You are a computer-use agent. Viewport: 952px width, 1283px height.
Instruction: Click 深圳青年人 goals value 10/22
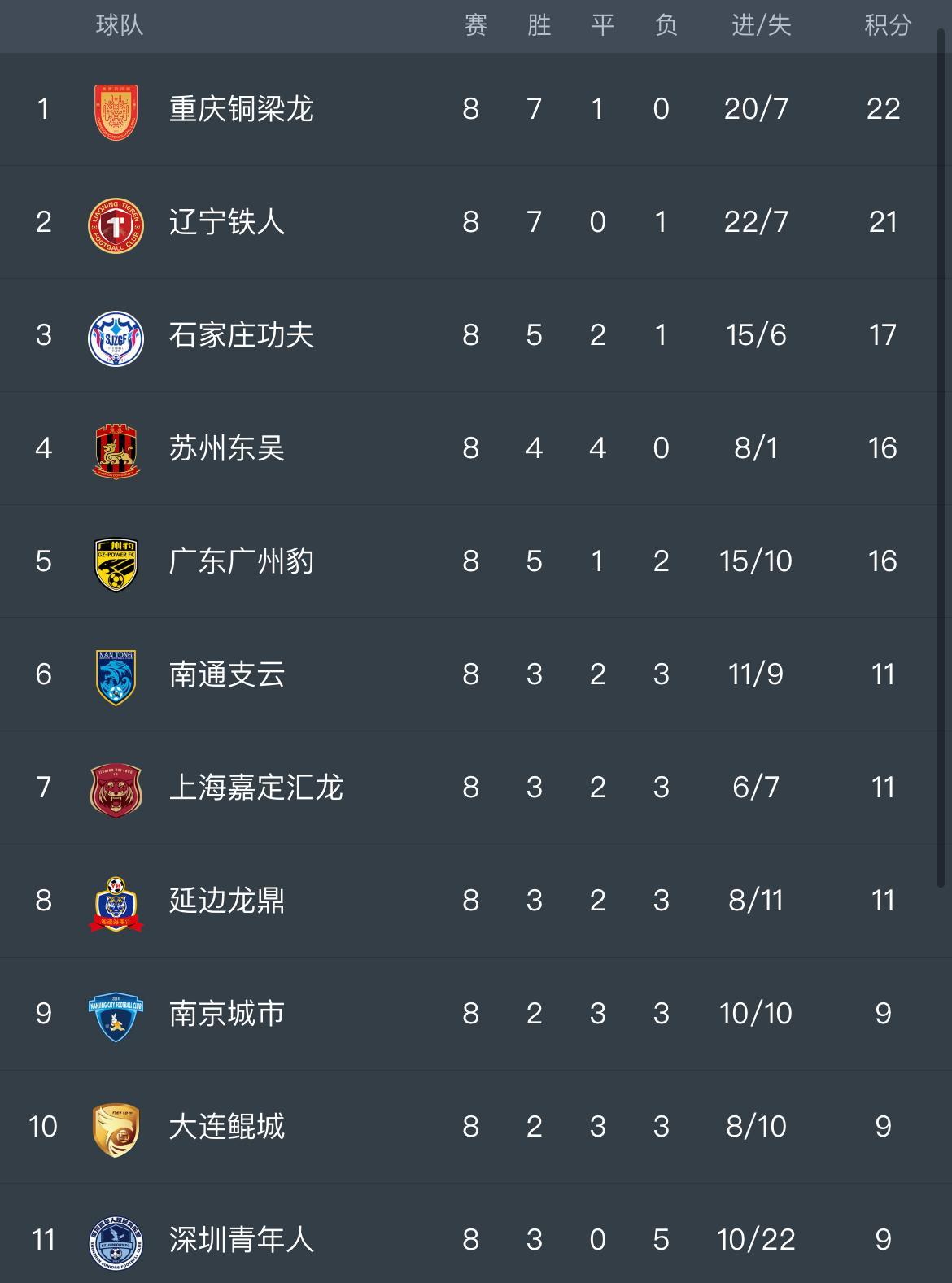[x=756, y=1240]
